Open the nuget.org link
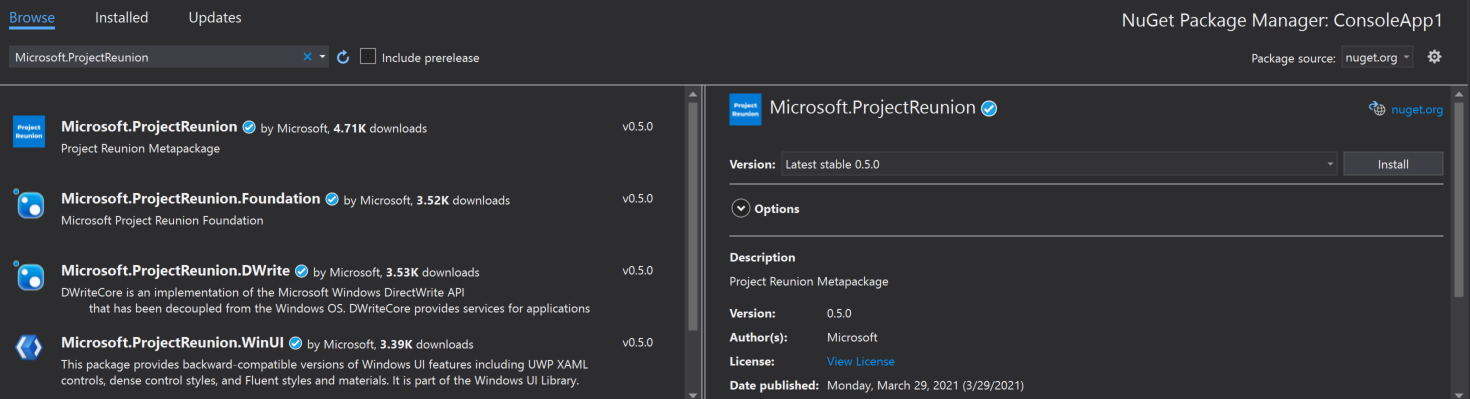The image size is (1470, 399). click(x=1417, y=110)
